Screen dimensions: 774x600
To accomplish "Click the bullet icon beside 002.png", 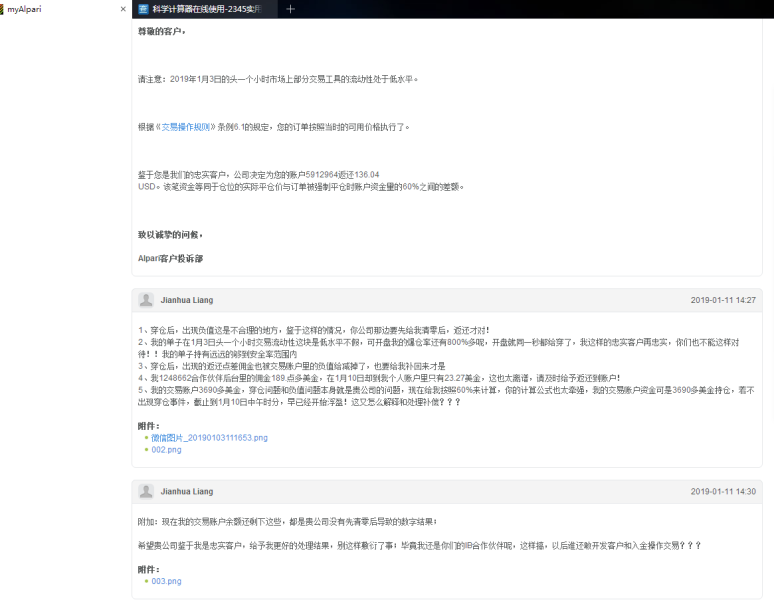I will [147, 450].
